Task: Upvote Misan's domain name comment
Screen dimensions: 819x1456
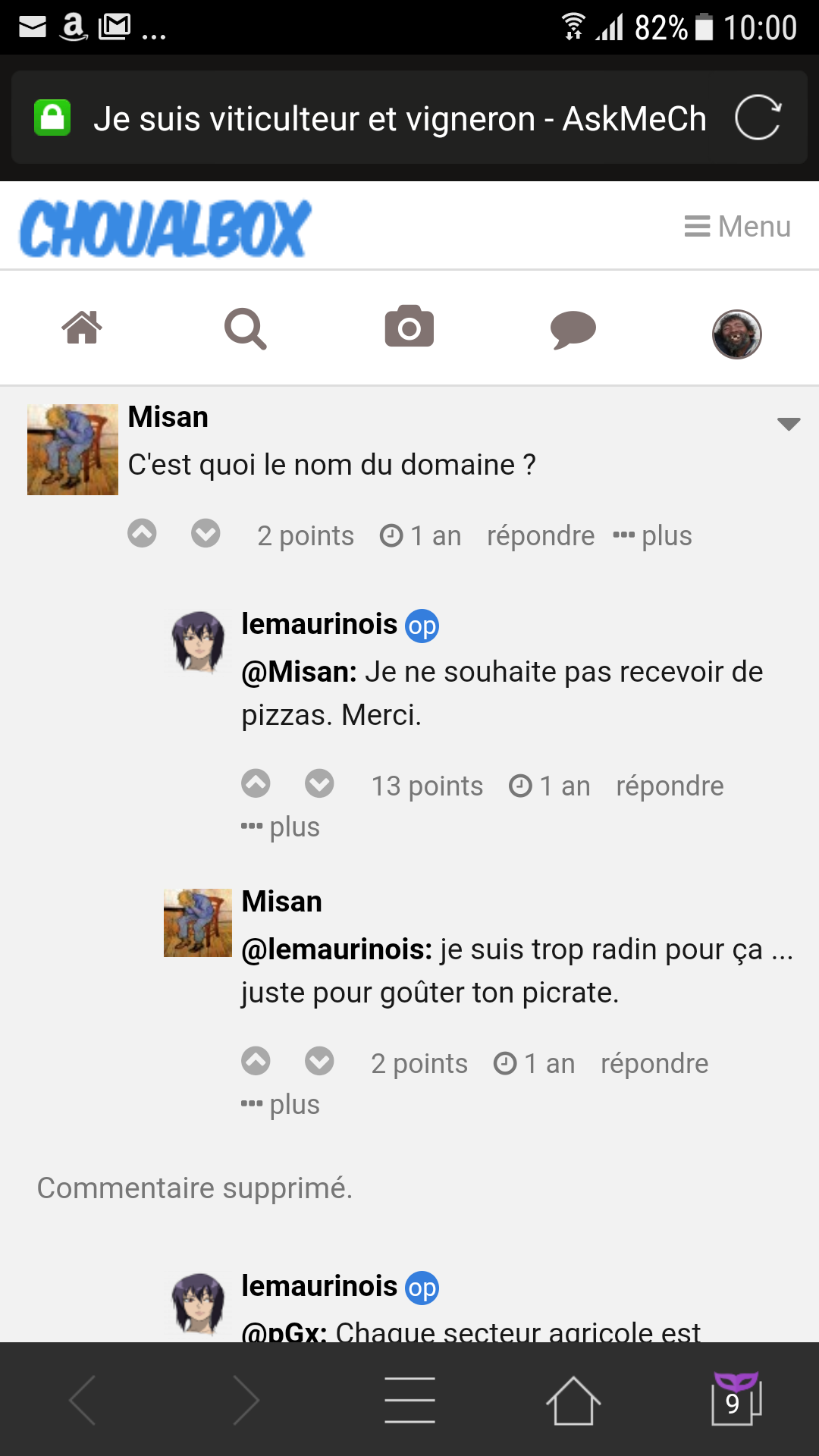Action: click(x=142, y=534)
